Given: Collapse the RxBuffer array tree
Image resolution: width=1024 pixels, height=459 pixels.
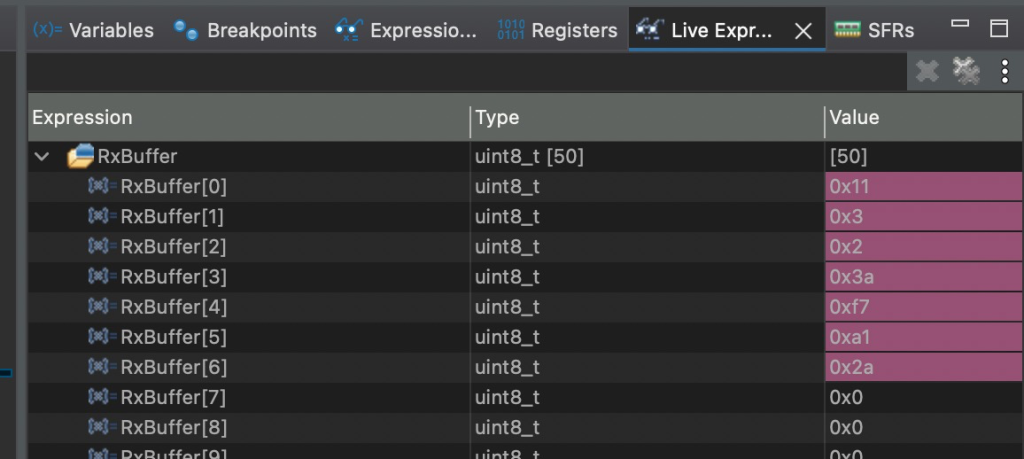Looking at the screenshot, I should click(x=42, y=156).
